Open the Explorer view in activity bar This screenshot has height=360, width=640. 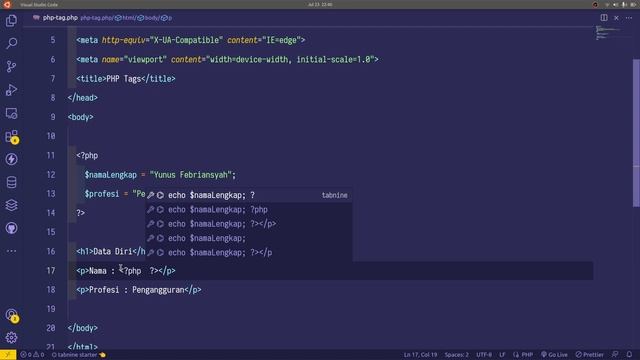[x=11, y=20]
